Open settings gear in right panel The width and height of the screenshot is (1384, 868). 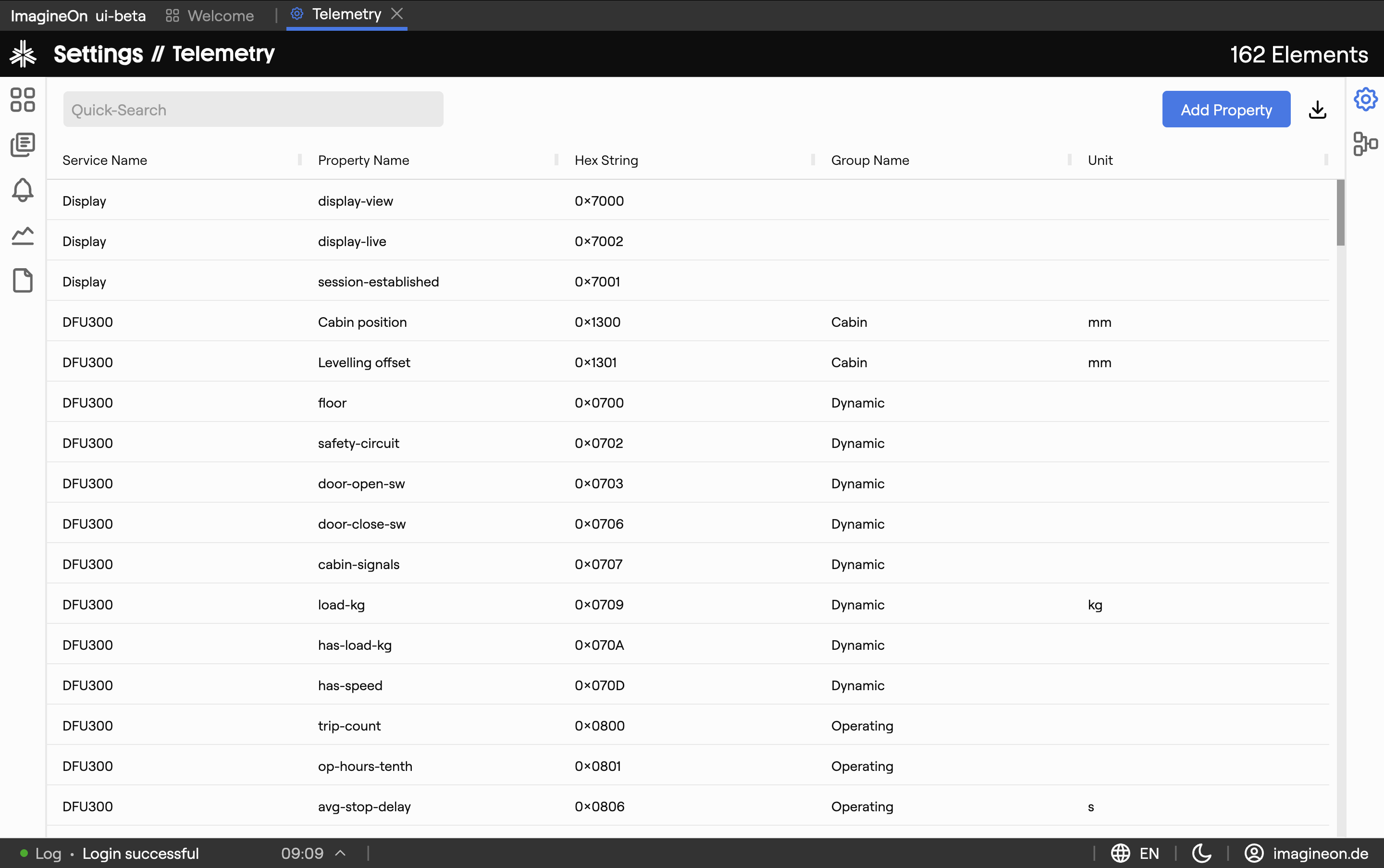tap(1366, 99)
